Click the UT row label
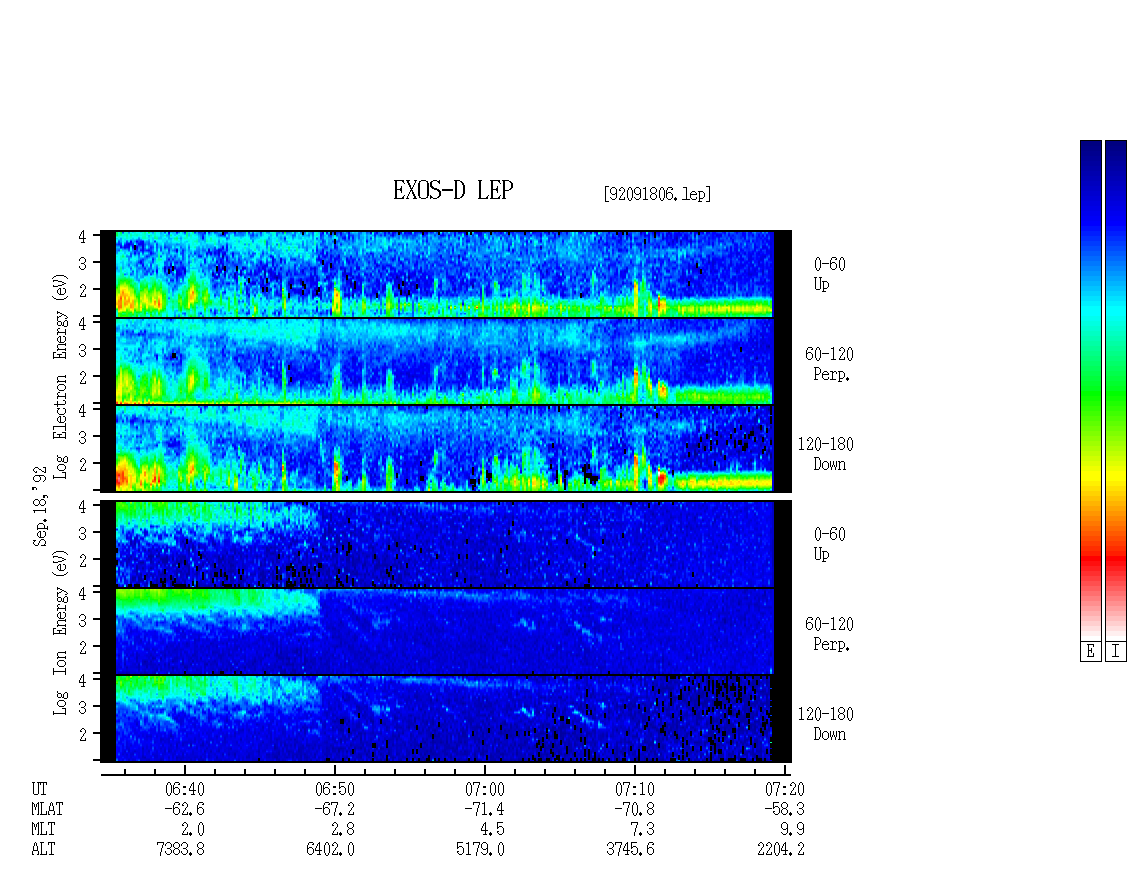The height and width of the screenshot is (875, 1130). 39,789
